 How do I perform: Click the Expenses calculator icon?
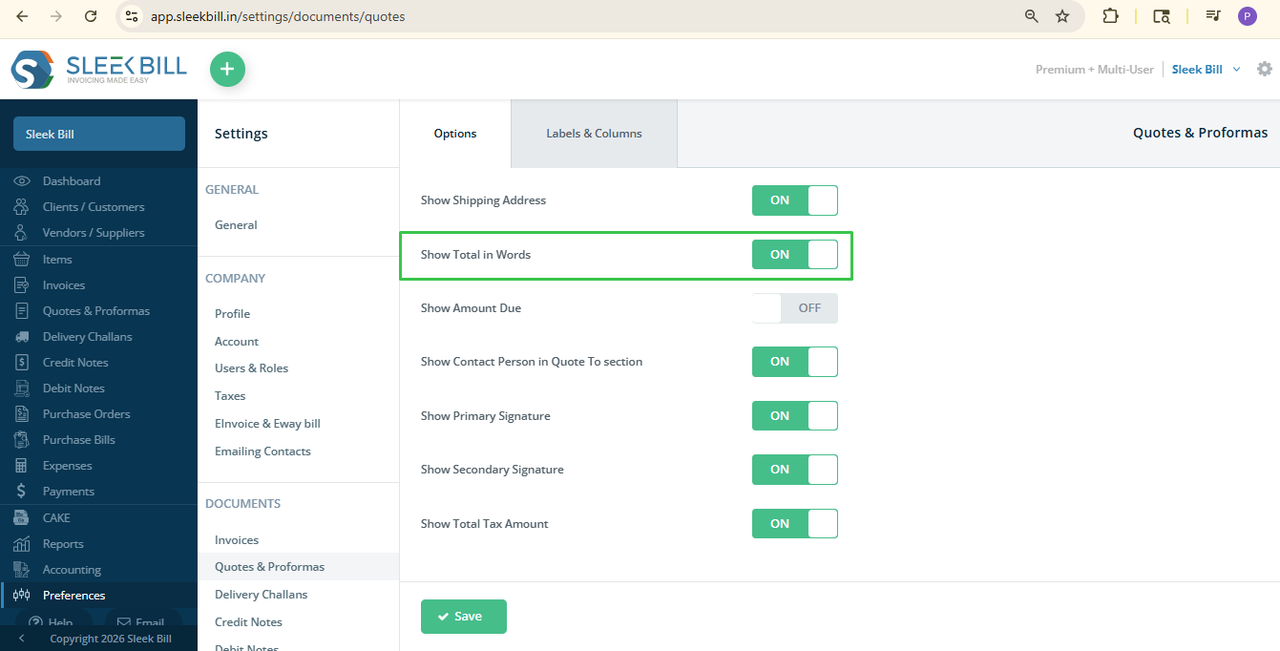click(x=21, y=465)
